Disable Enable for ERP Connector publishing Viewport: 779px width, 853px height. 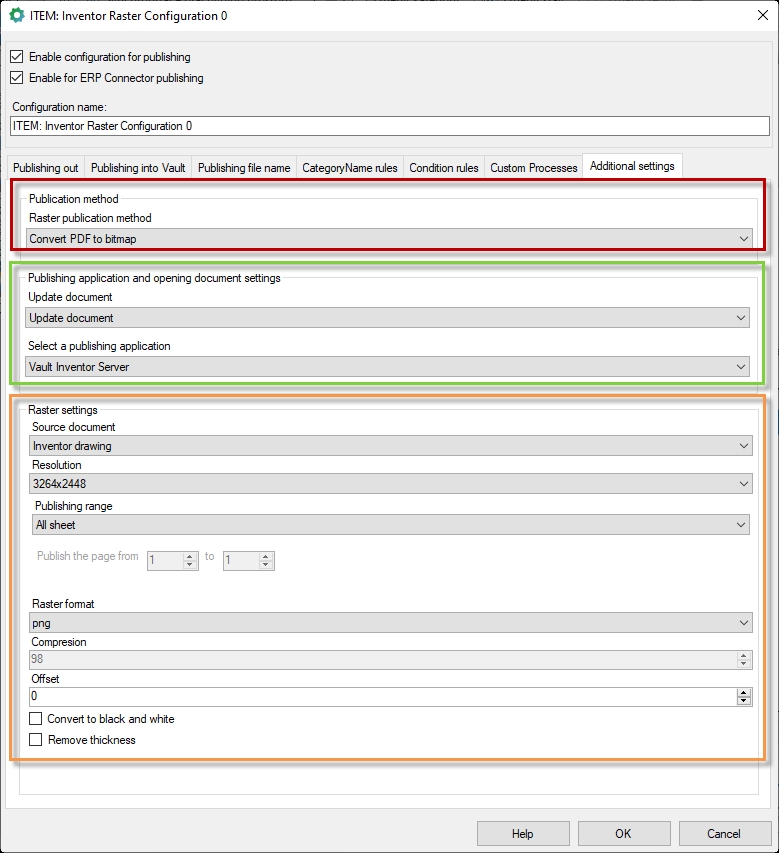point(16,78)
